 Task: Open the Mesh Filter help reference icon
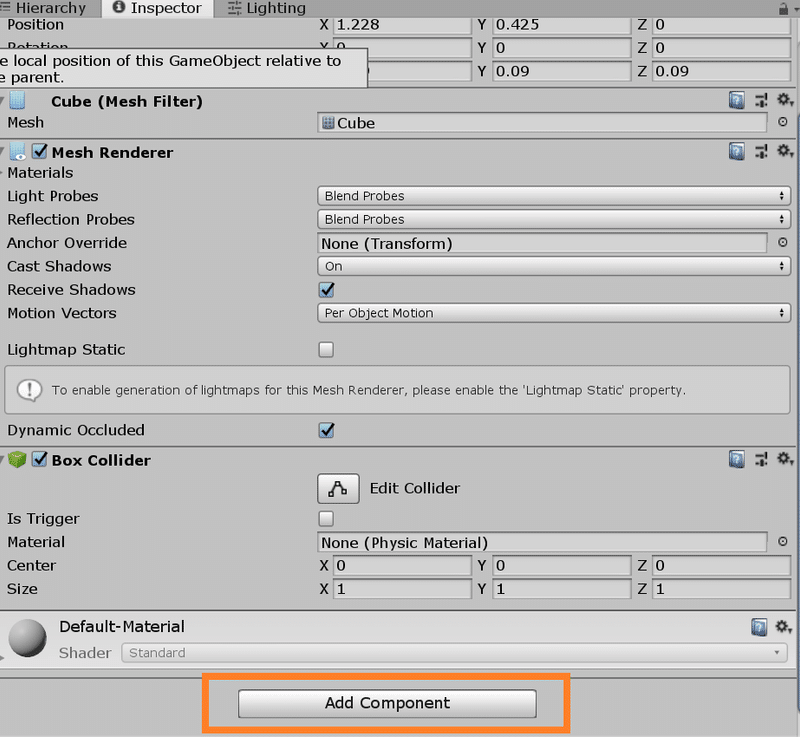coord(736,100)
